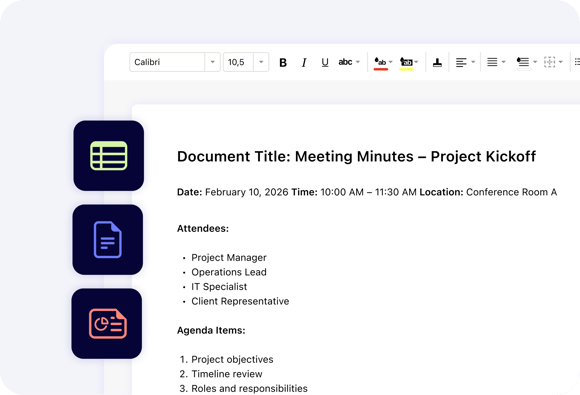
Task: Open the text document app icon
Action: [108, 240]
